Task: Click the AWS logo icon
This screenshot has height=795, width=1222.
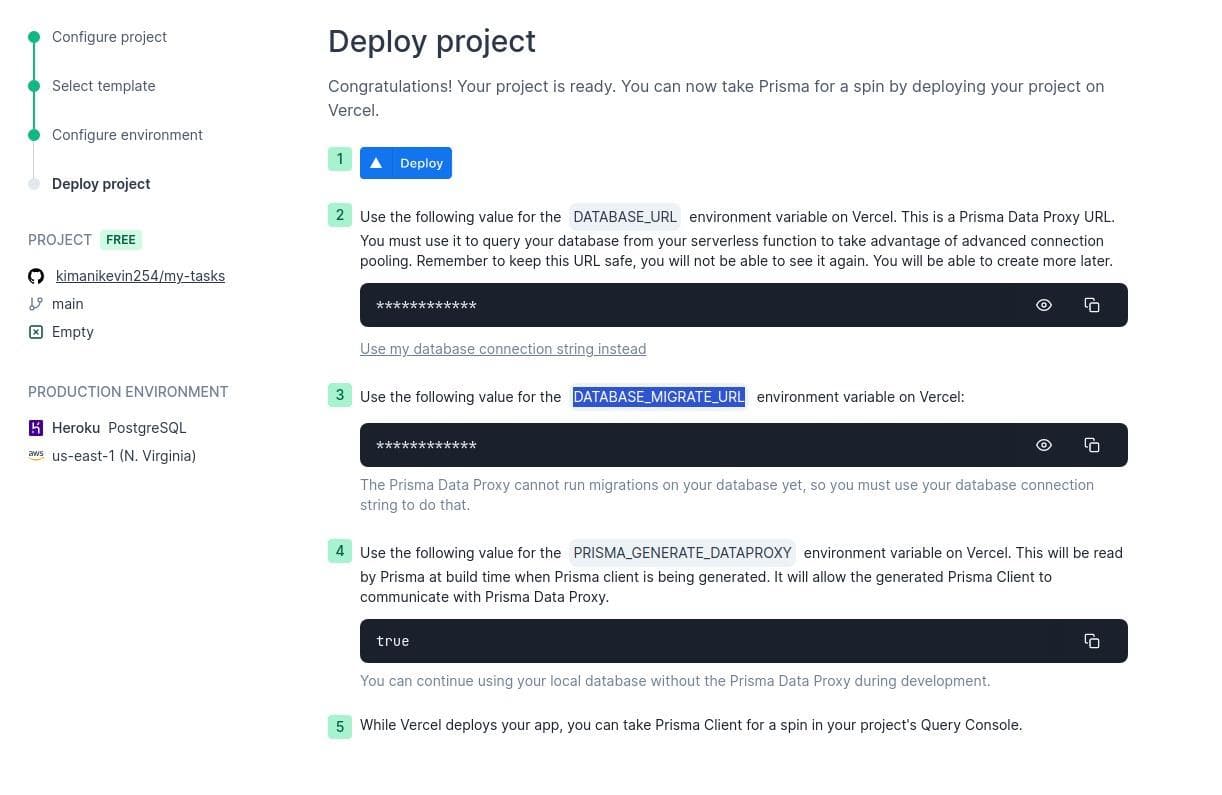Action: (x=36, y=455)
